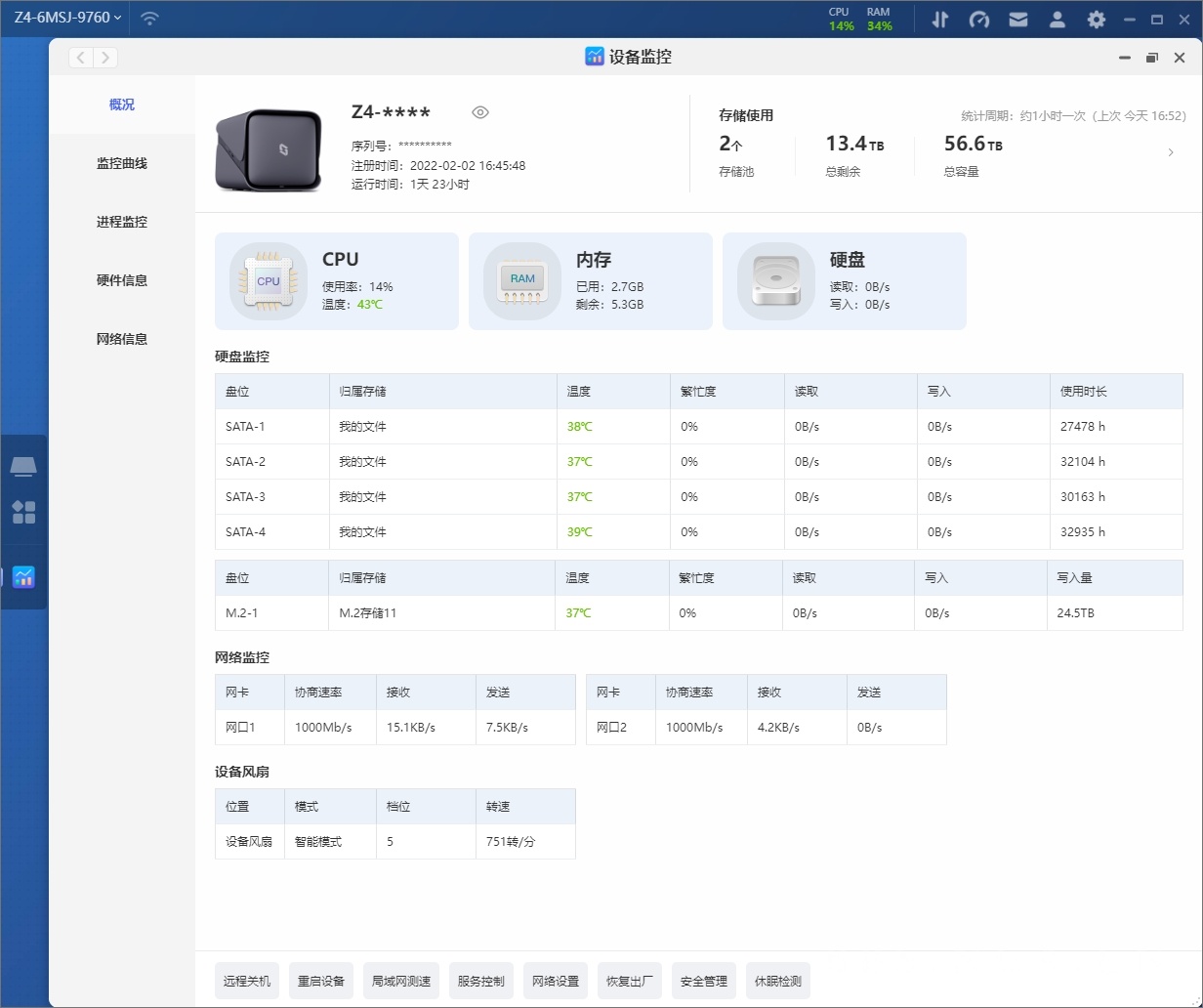
Task: Select the 硬件信息 tab
Action: coord(122,280)
